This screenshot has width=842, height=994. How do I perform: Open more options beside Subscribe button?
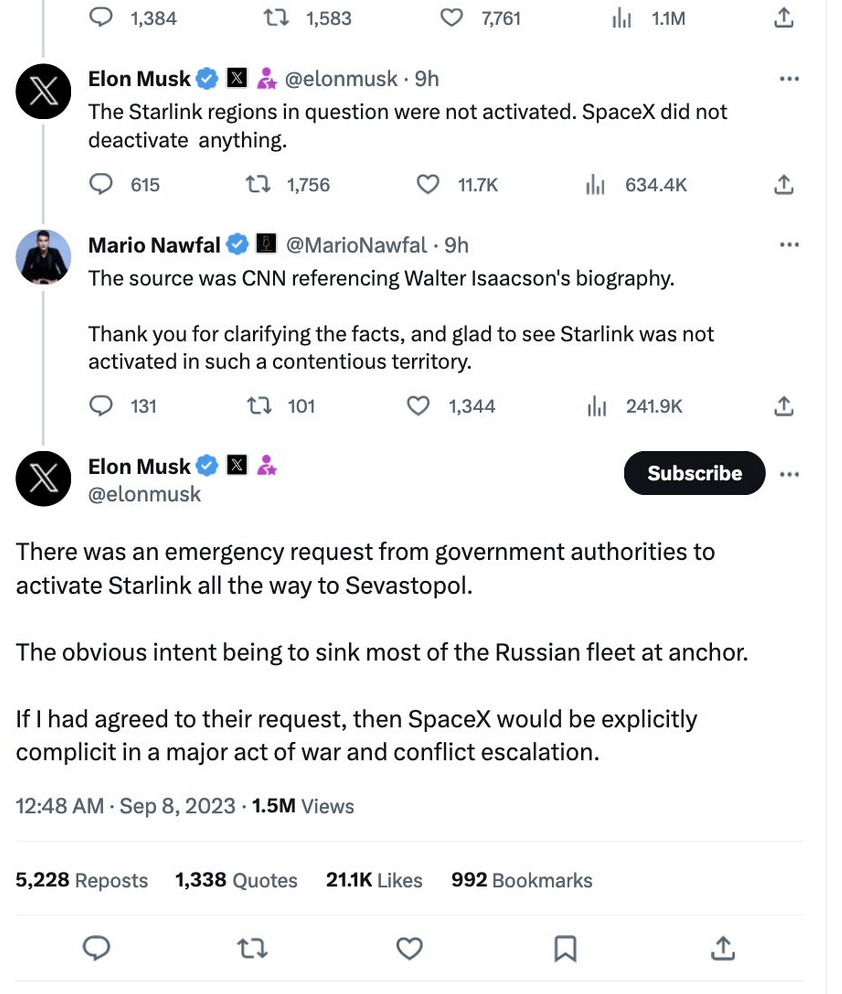[789, 474]
